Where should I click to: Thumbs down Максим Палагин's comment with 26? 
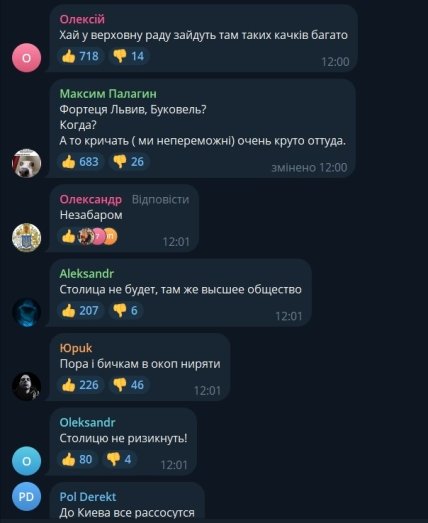tap(129, 162)
